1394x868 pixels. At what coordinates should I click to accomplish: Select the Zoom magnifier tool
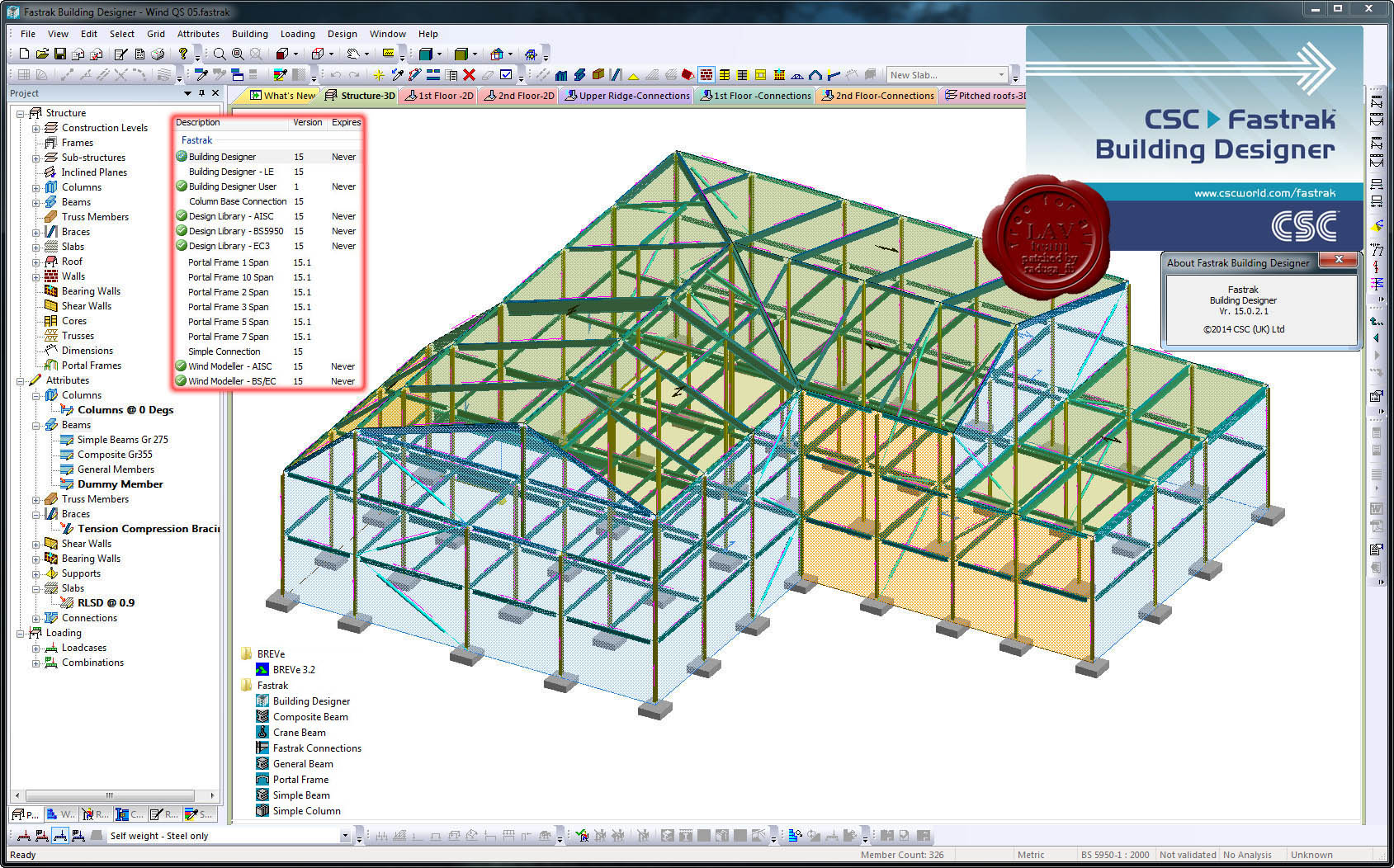(x=220, y=54)
